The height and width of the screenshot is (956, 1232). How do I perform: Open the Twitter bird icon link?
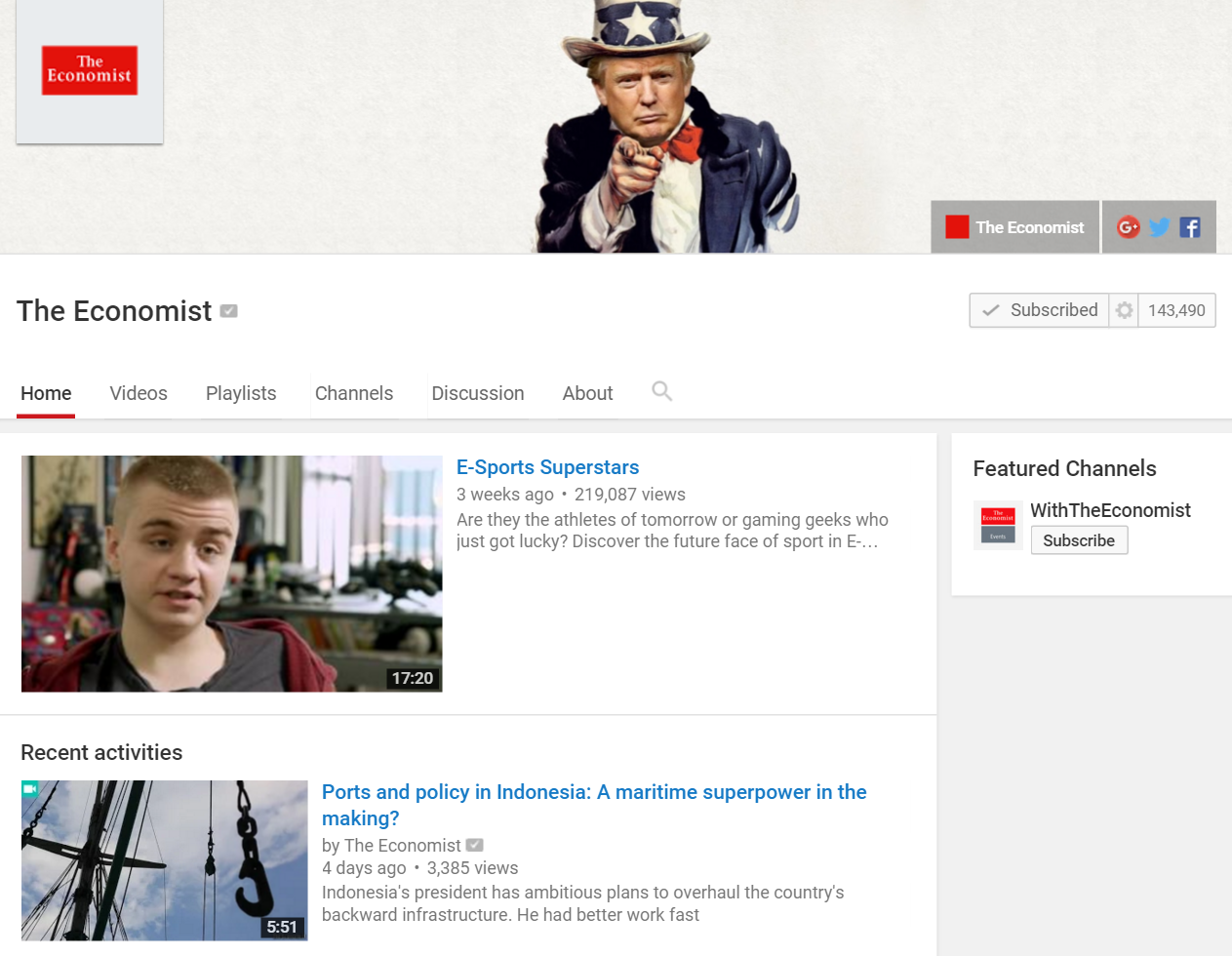(1159, 227)
